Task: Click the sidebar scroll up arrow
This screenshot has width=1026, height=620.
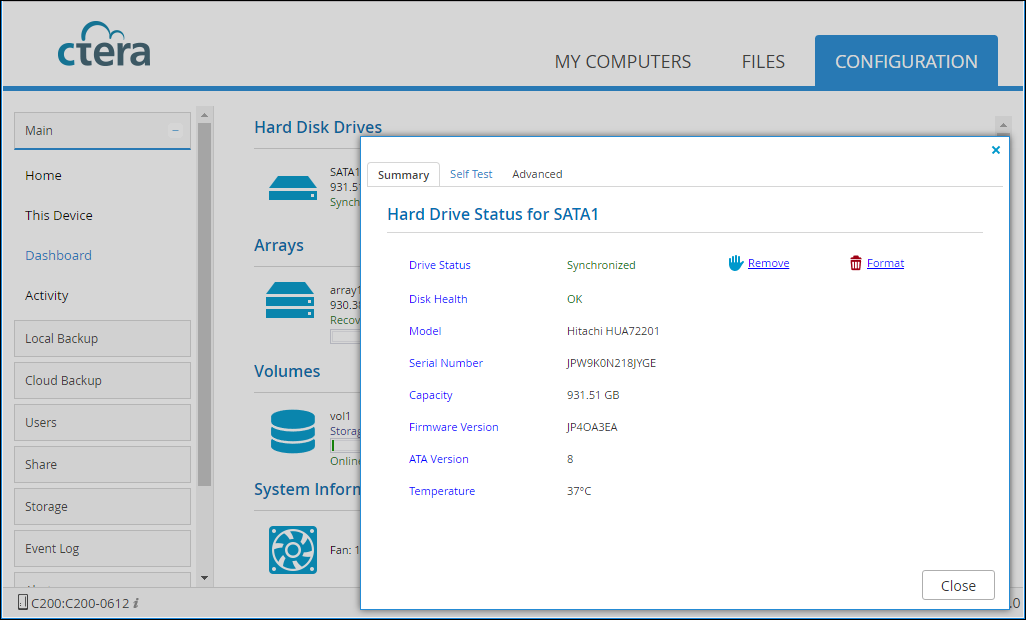Action: pos(204,115)
